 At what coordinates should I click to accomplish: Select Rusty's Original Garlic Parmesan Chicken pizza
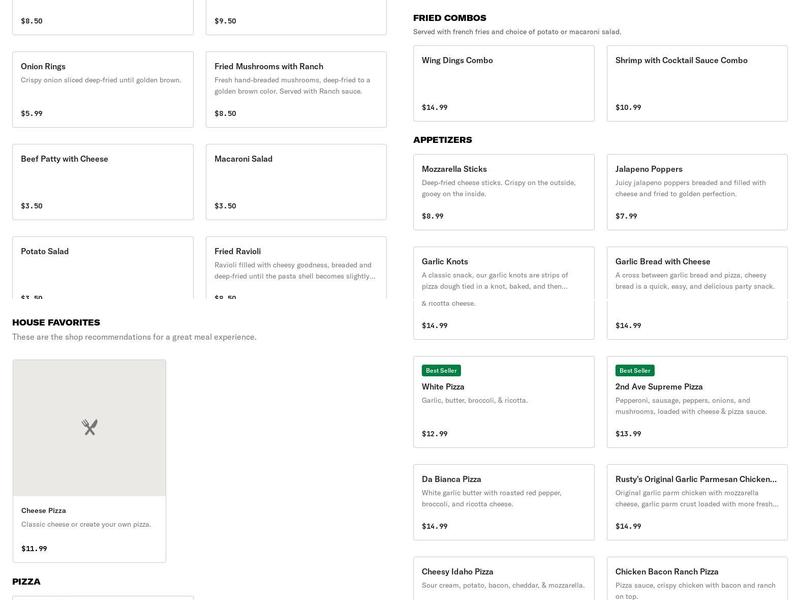tap(696, 502)
